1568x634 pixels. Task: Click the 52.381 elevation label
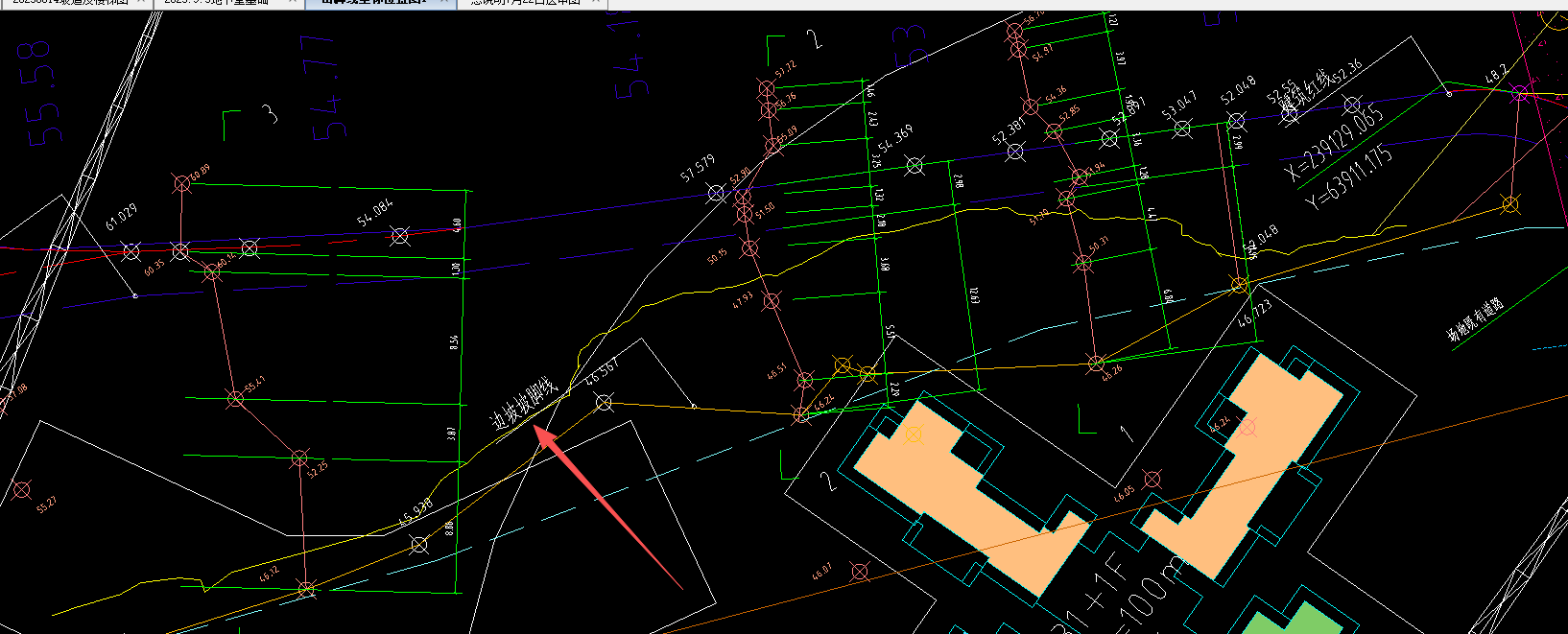point(1010,129)
